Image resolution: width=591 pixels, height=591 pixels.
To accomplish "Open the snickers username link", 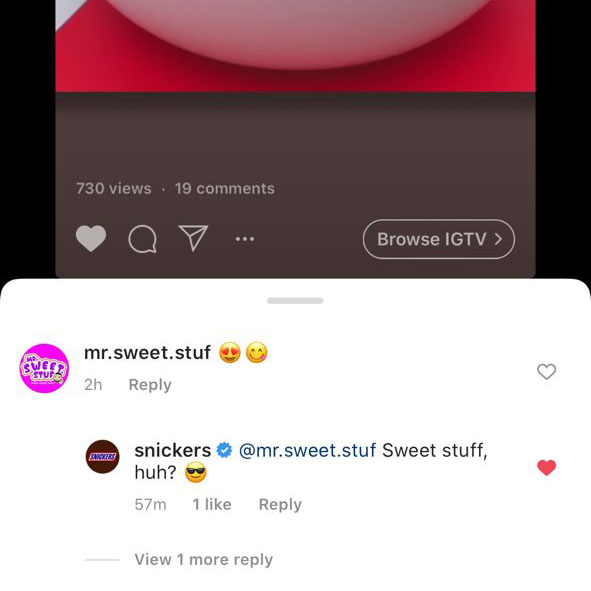I will [173, 450].
